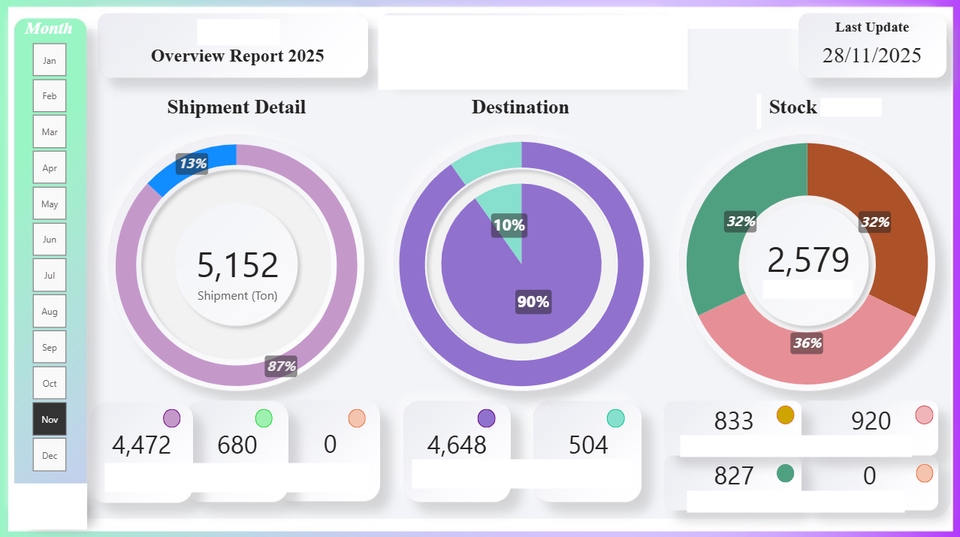Choose the Jun month filter
960x537 pixels.
point(49,240)
